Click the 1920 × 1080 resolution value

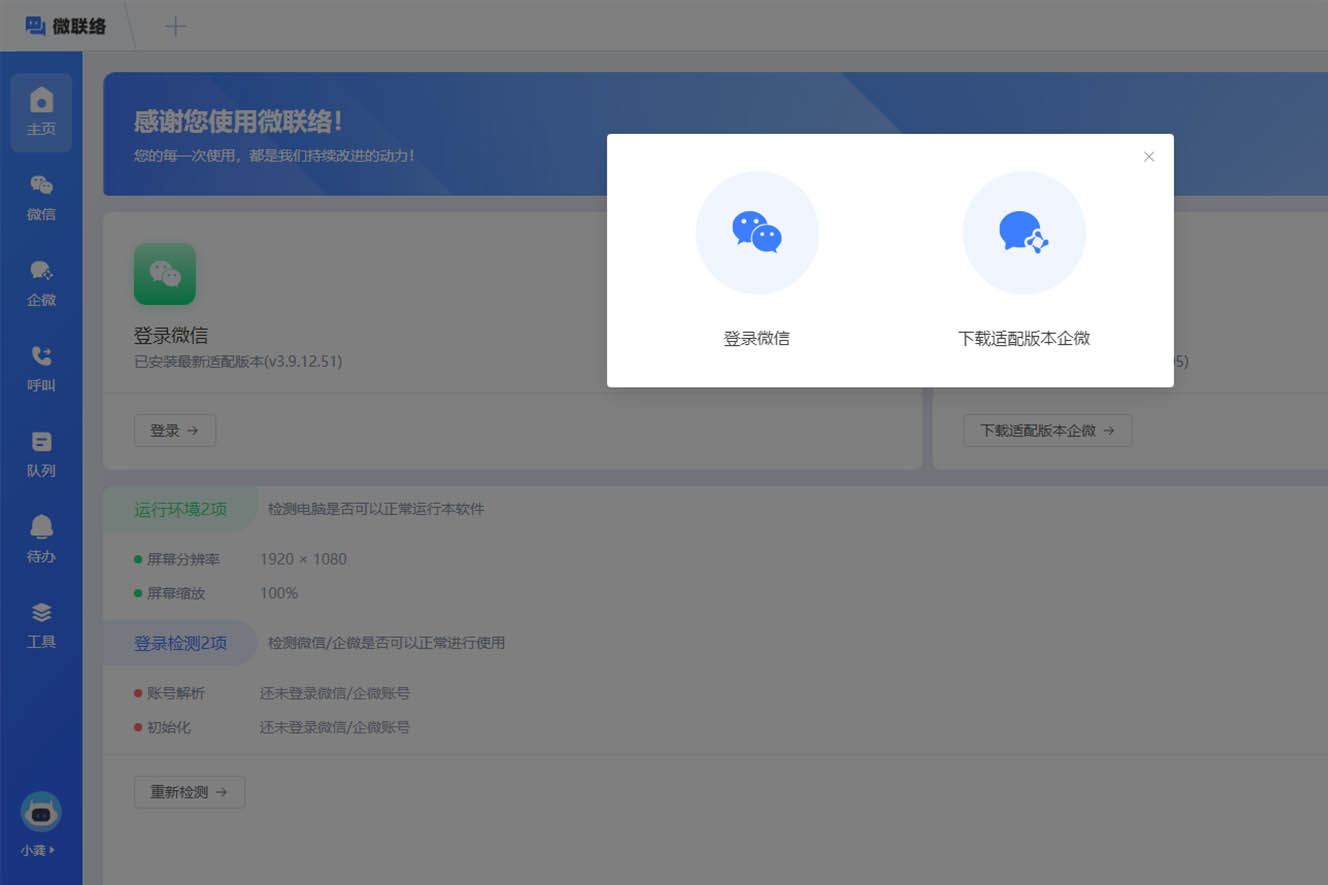(x=303, y=559)
